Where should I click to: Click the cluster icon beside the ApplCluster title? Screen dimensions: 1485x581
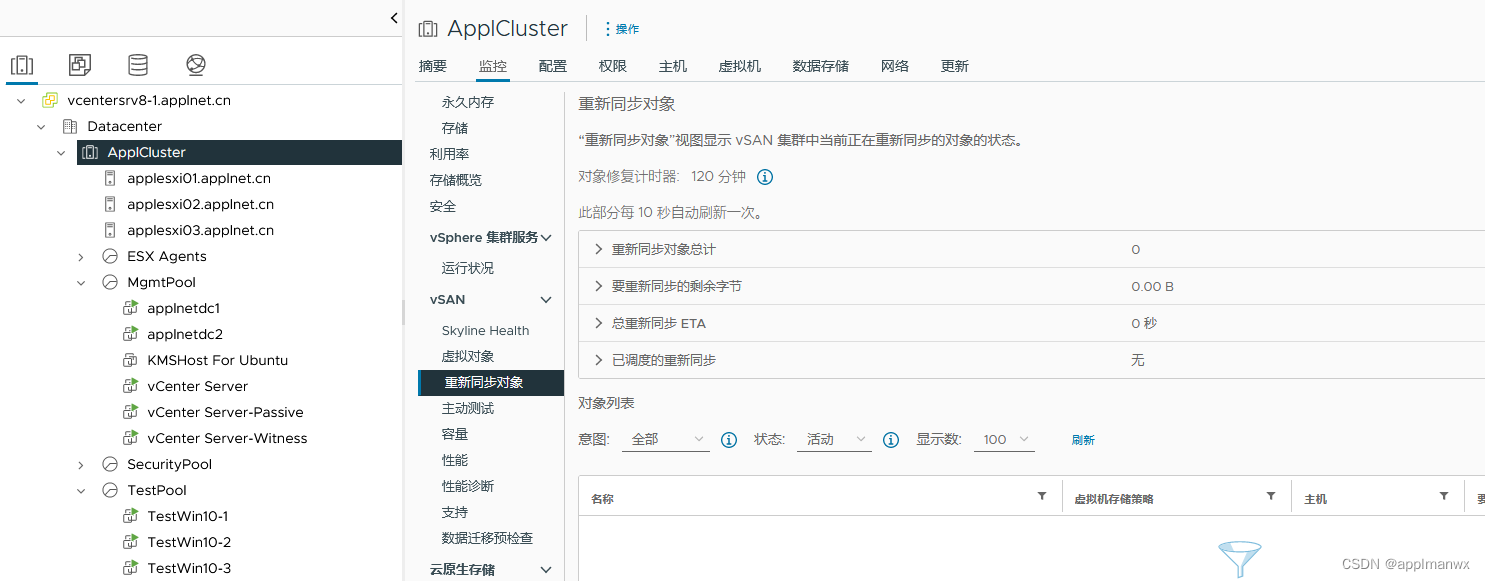(x=428, y=29)
